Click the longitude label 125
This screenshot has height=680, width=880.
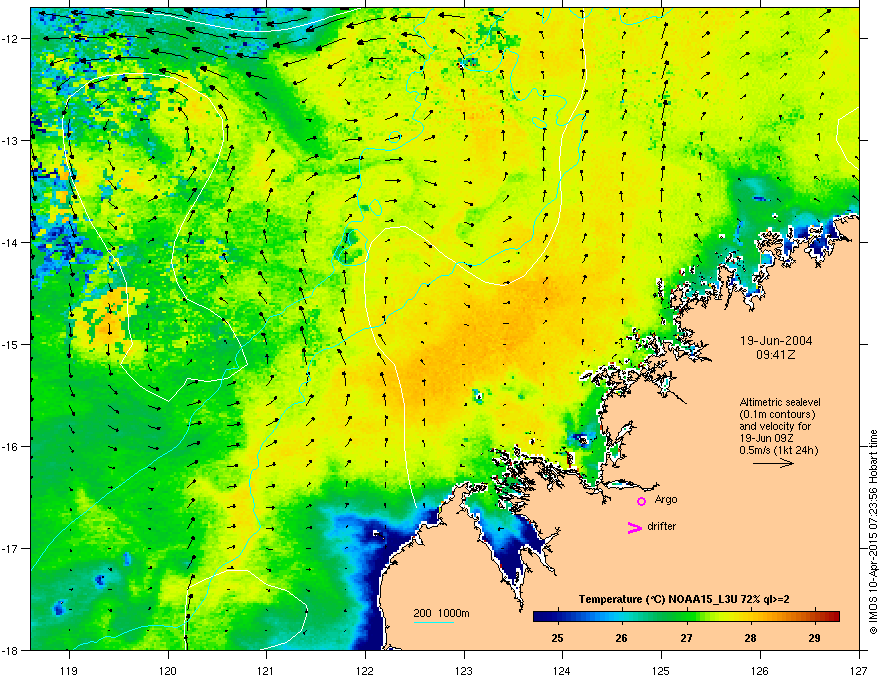click(x=661, y=670)
